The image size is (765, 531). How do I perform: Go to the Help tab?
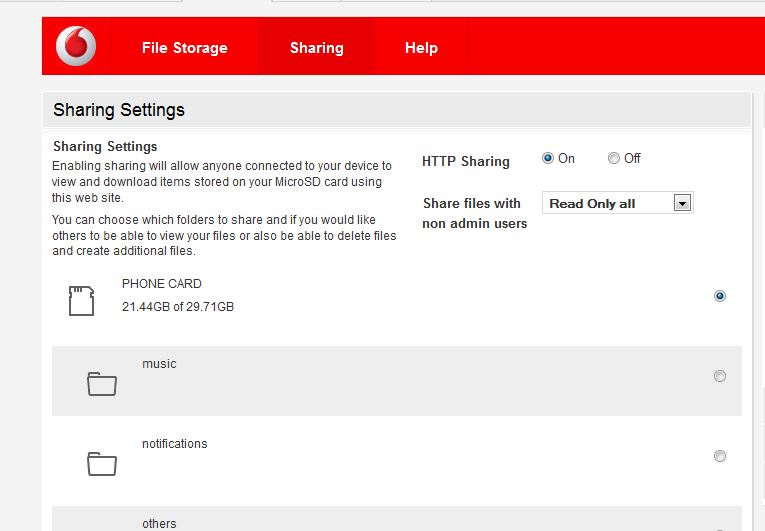[422, 48]
